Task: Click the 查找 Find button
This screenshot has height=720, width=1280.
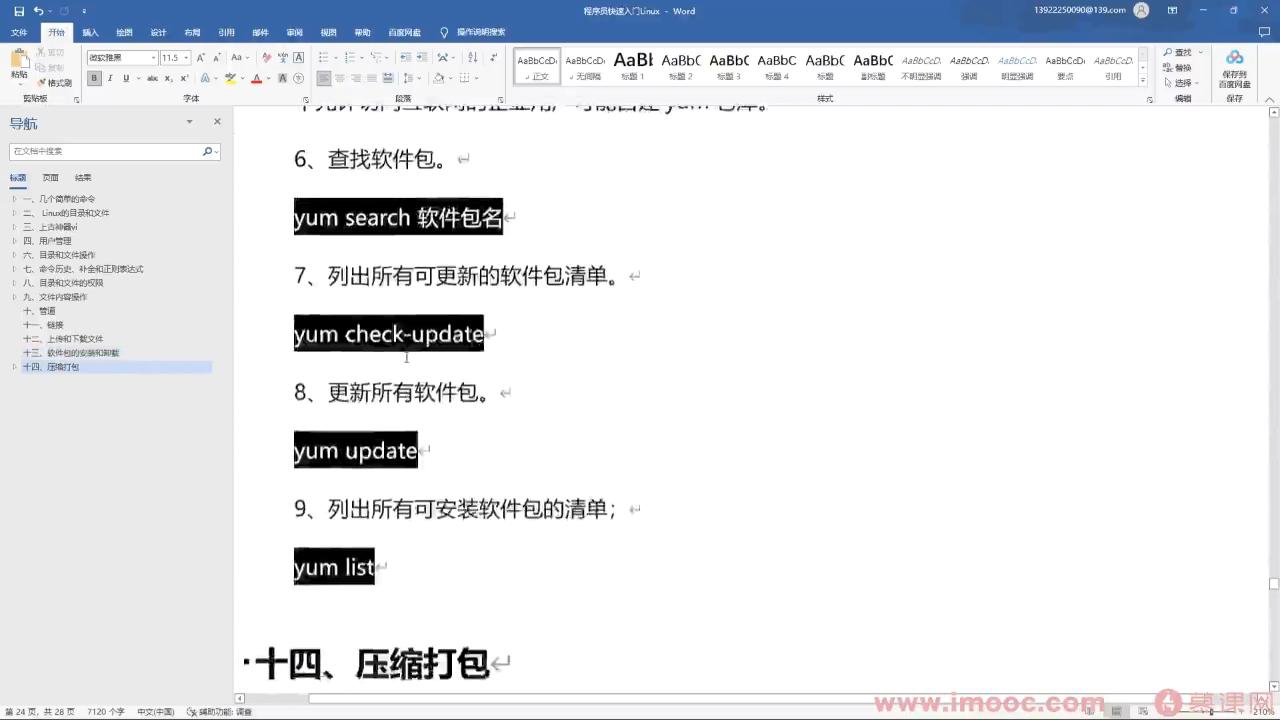Action: (1178, 52)
